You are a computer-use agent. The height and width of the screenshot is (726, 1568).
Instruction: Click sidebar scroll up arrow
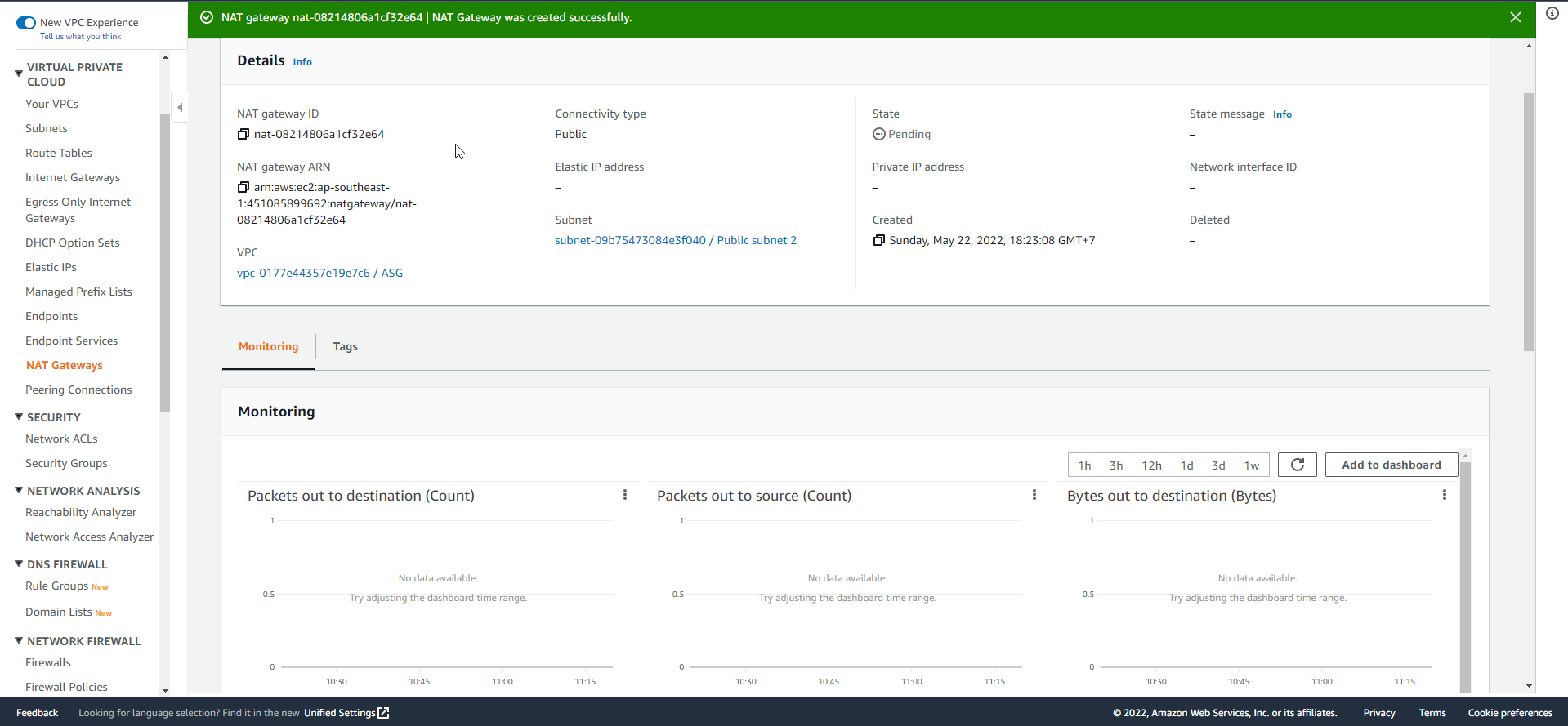(165, 57)
